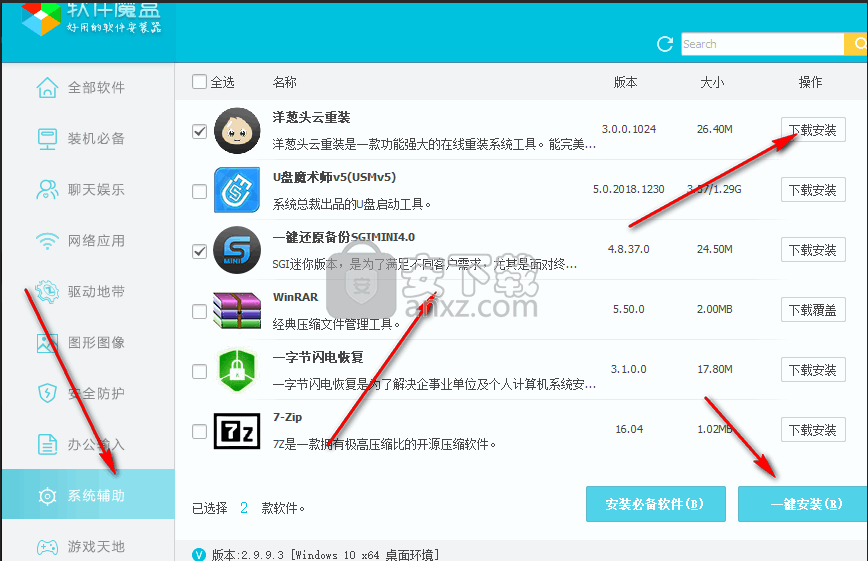Image resolution: width=868 pixels, height=561 pixels.
Task: Click the 操作 column header
Action: 810,83
